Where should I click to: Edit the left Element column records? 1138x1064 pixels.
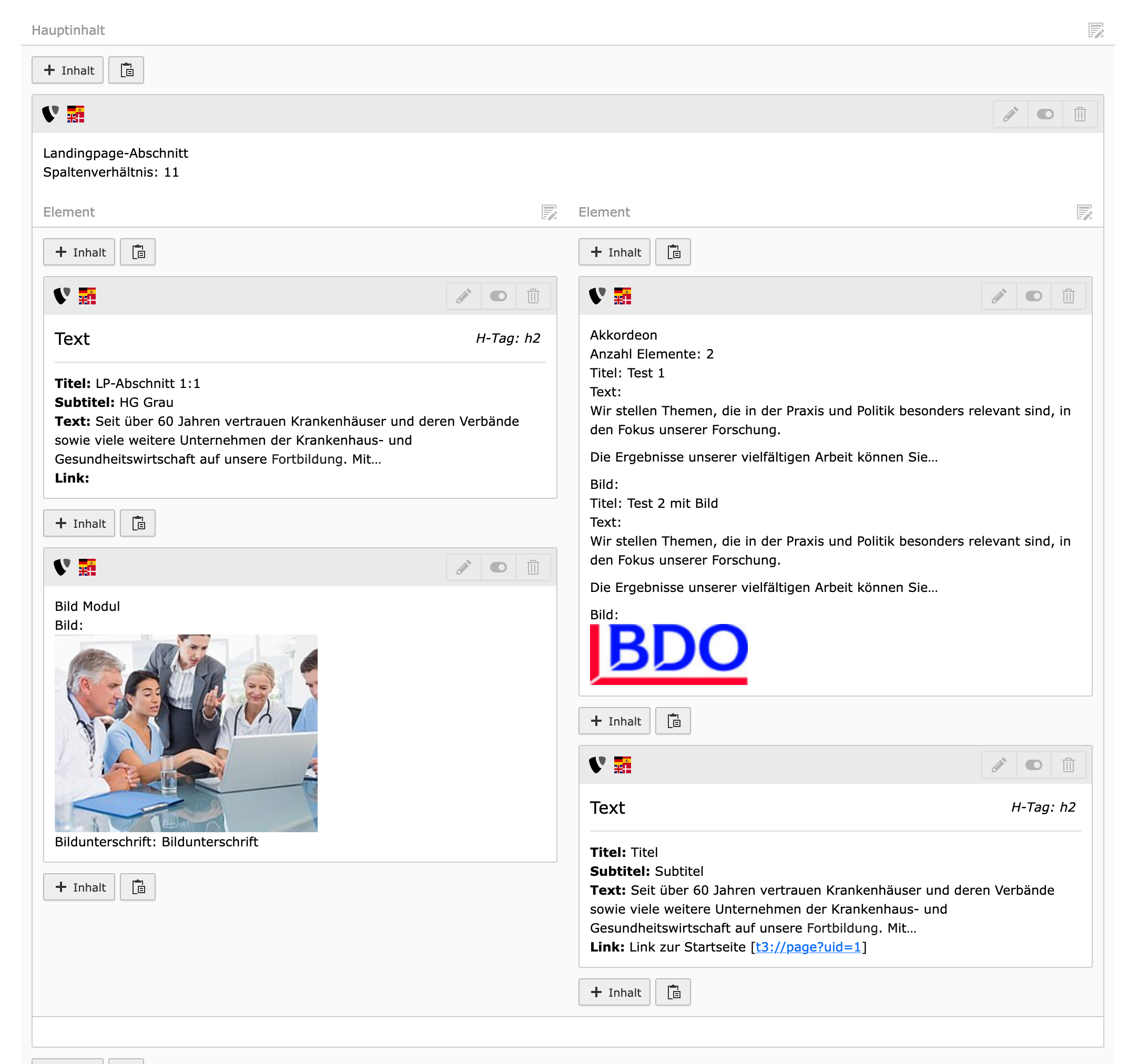pyautogui.click(x=549, y=212)
